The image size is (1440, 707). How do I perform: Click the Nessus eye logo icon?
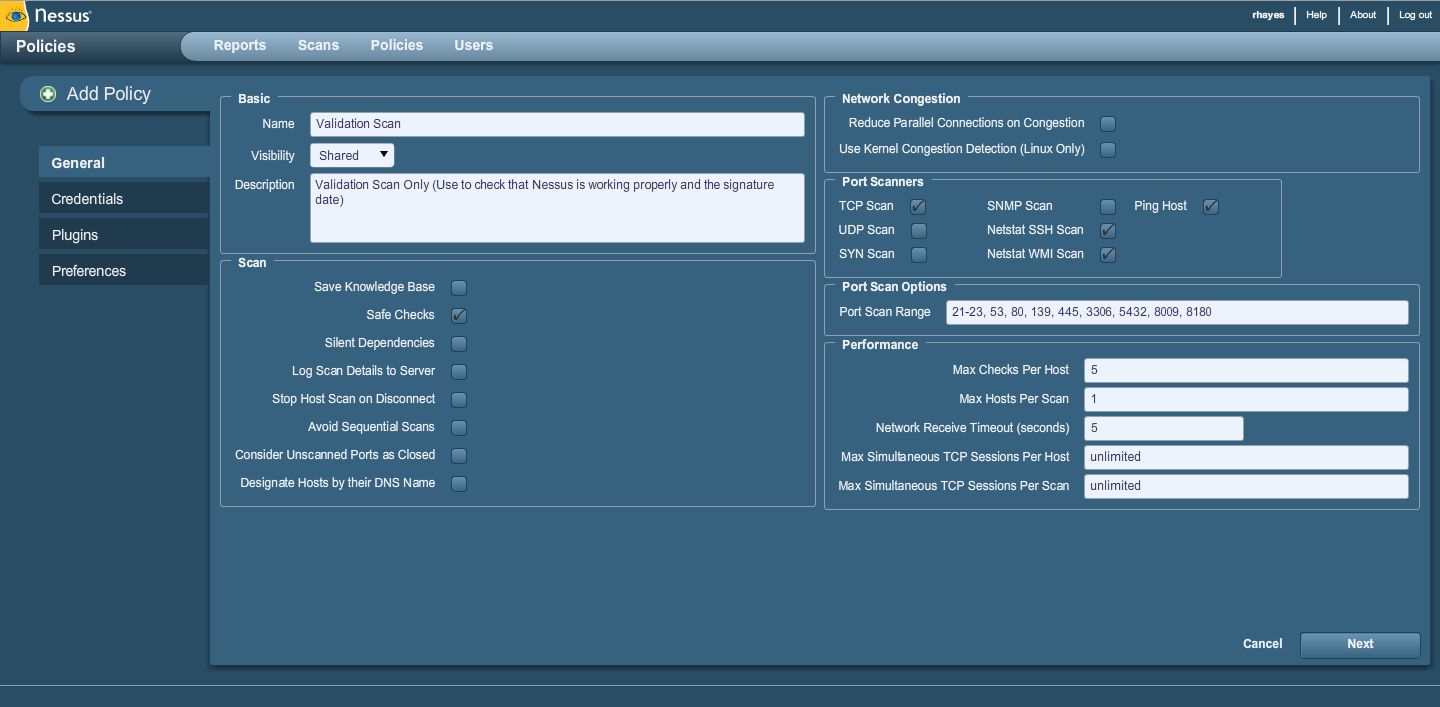coord(17,15)
